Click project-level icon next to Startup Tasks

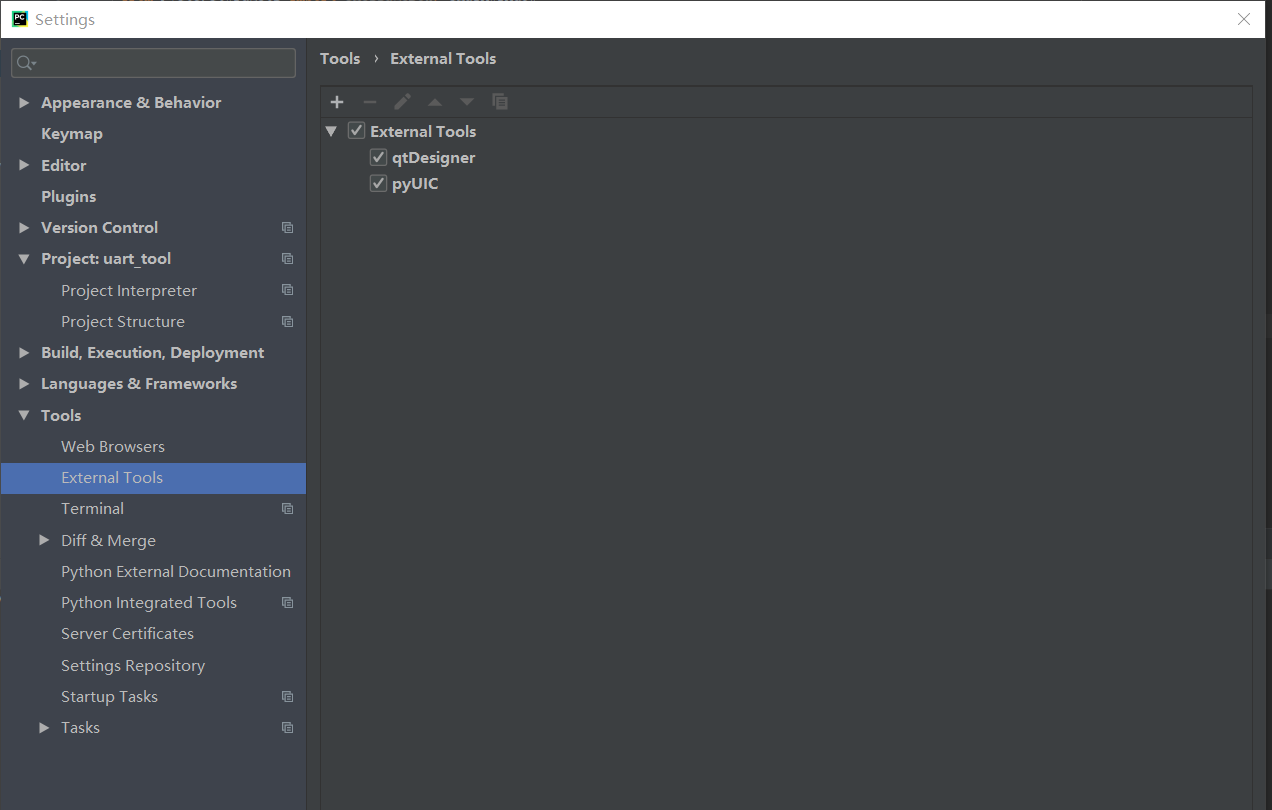pos(288,697)
